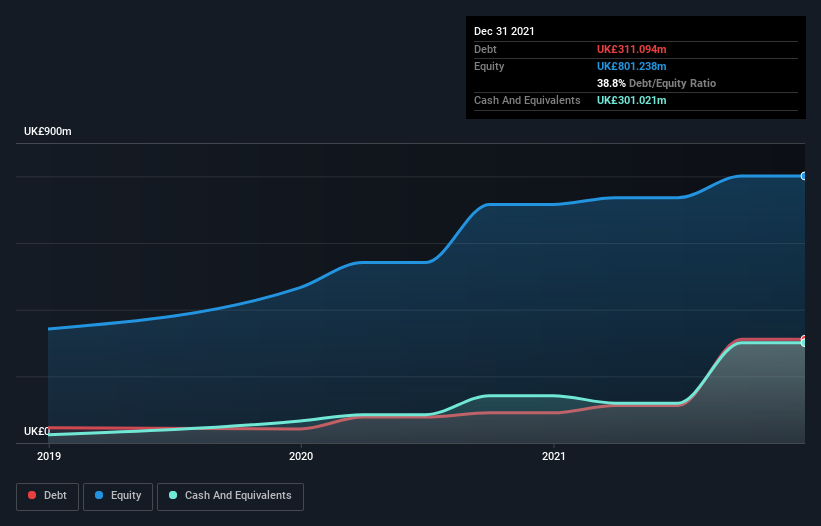Toggle the Equity series legend button

click(x=118, y=496)
